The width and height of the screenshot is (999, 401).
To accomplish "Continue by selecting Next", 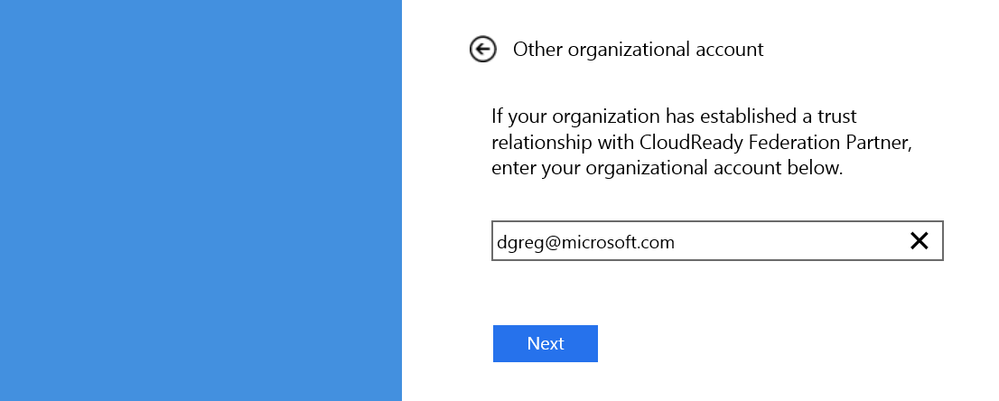I will 545,343.
